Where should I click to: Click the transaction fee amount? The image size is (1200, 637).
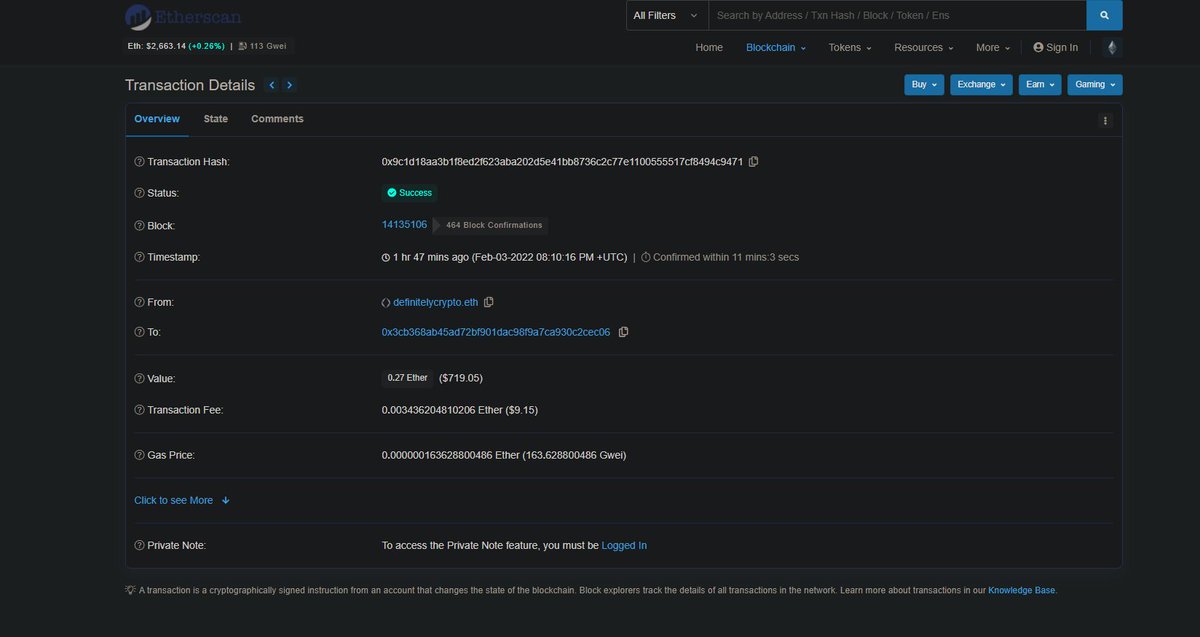click(x=460, y=410)
